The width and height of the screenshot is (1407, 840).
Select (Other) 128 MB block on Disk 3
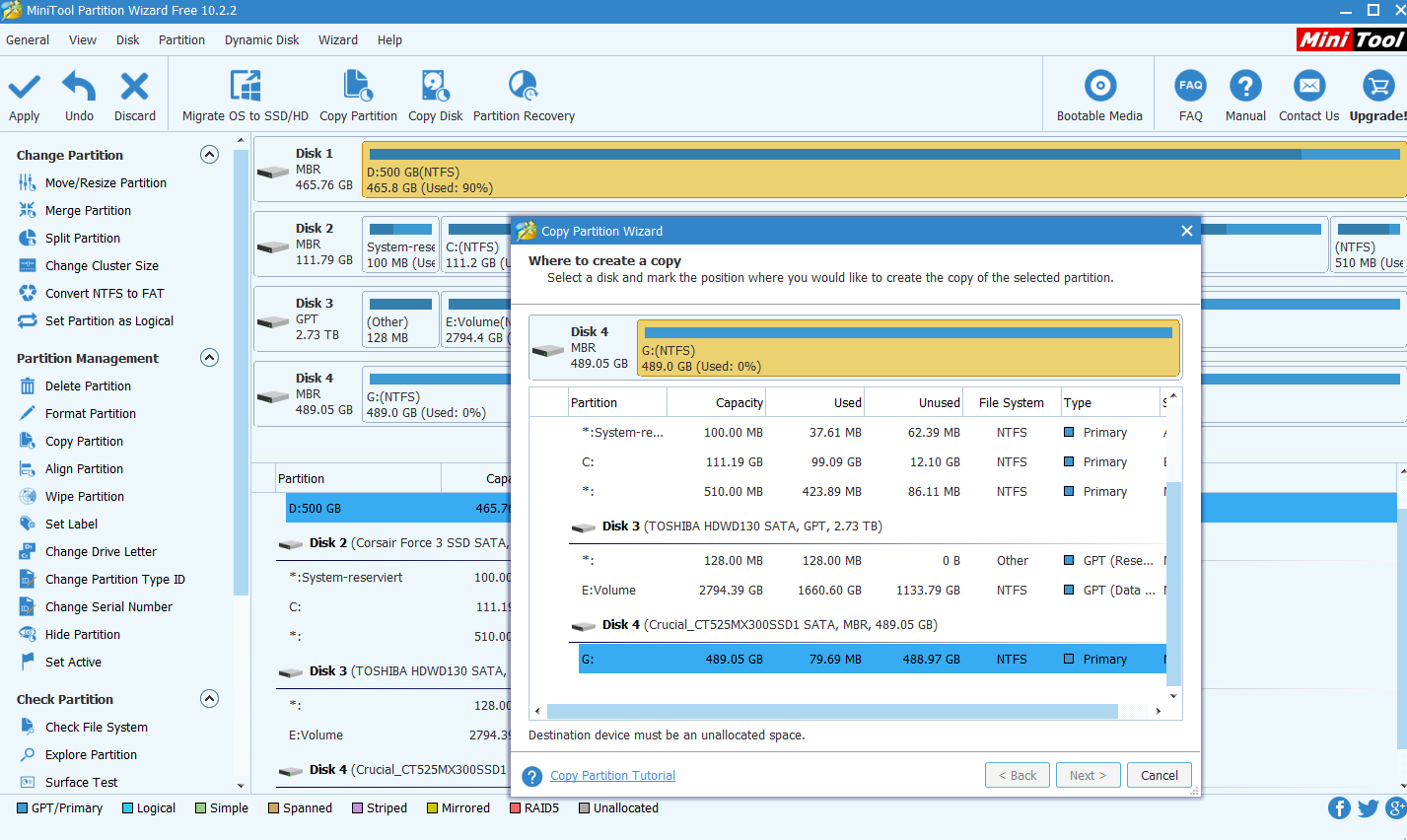pos(400,319)
